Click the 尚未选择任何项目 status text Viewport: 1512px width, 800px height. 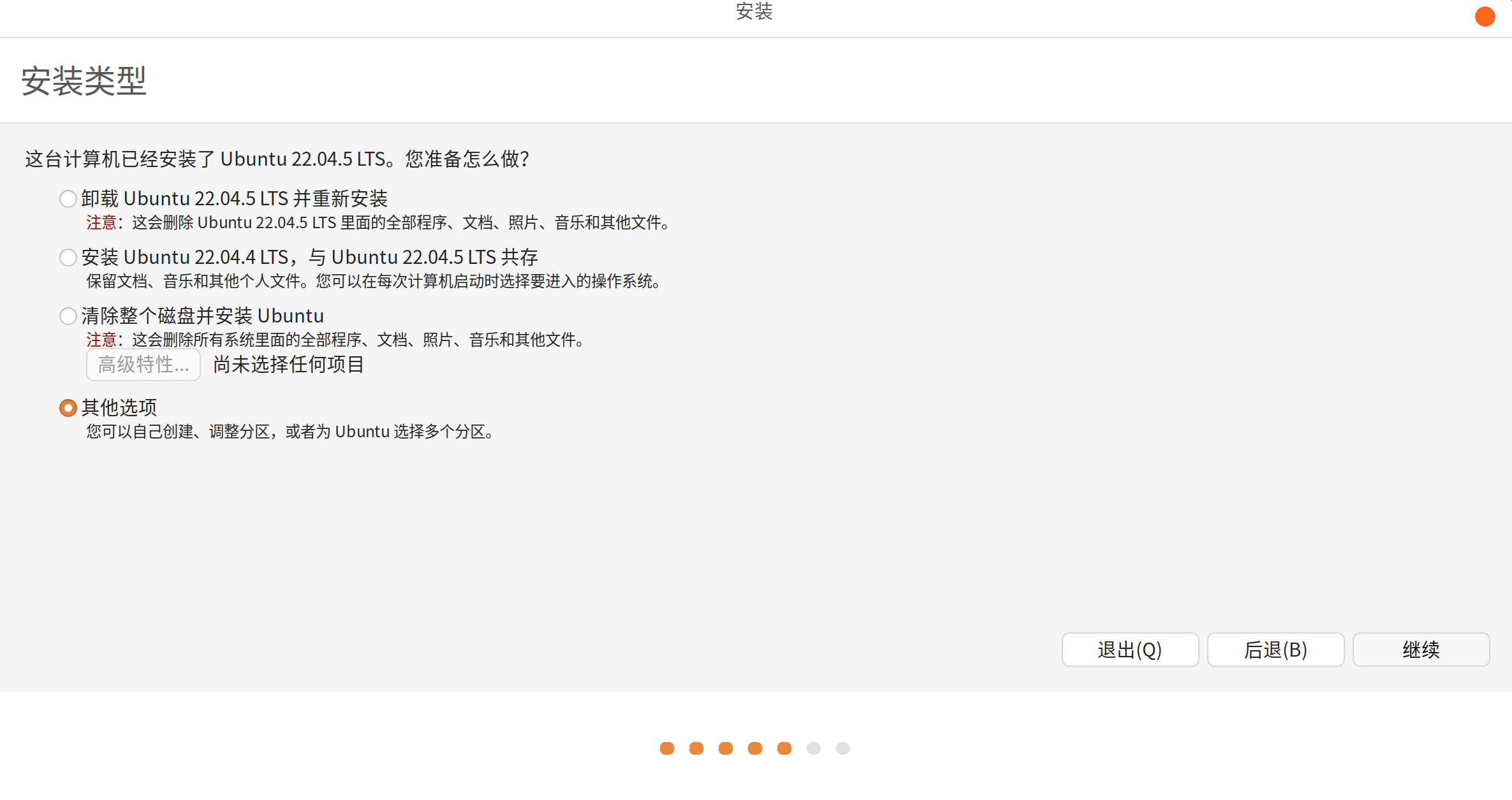coord(288,365)
